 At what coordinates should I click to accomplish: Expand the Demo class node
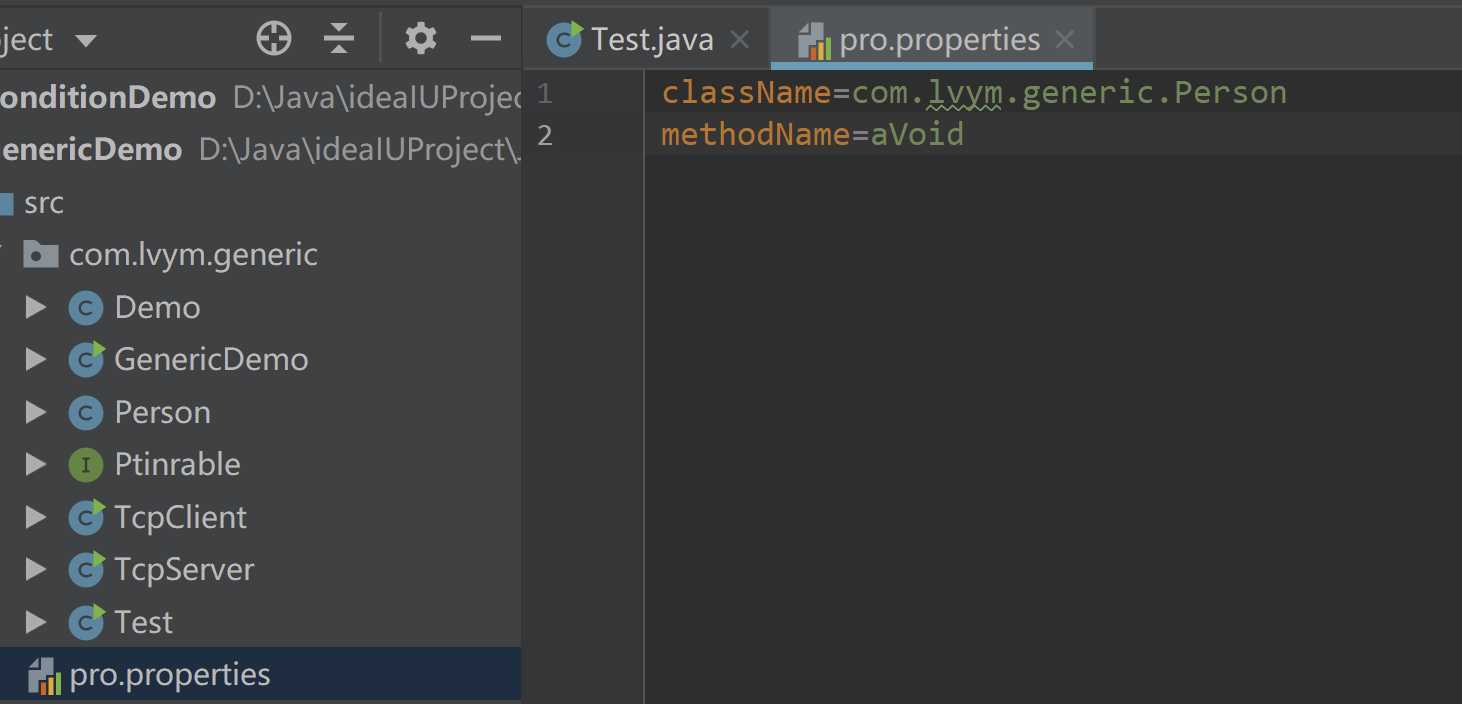[x=36, y=307]
